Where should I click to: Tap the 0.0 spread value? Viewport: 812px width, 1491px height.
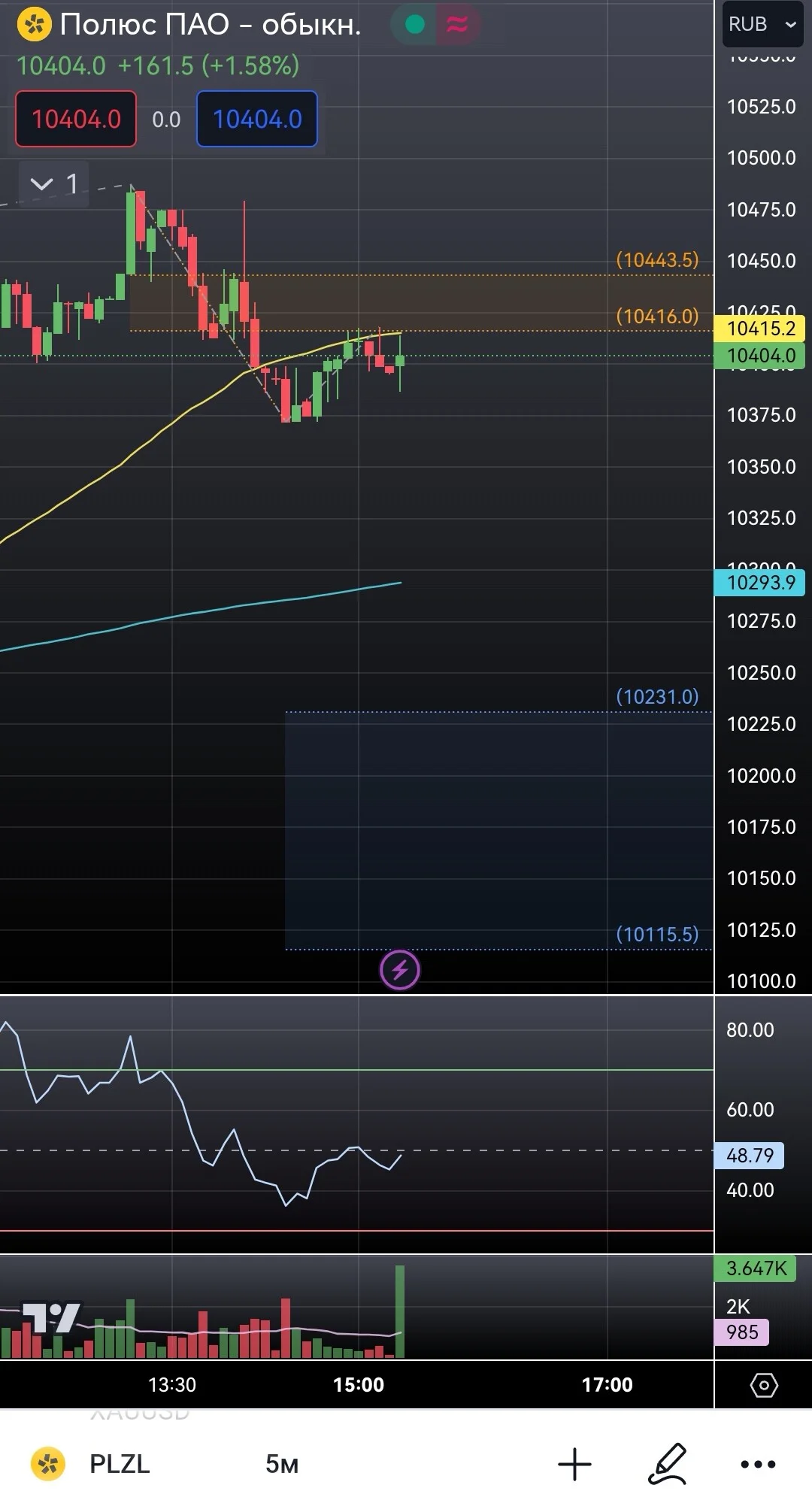click(x=166, y=120)
